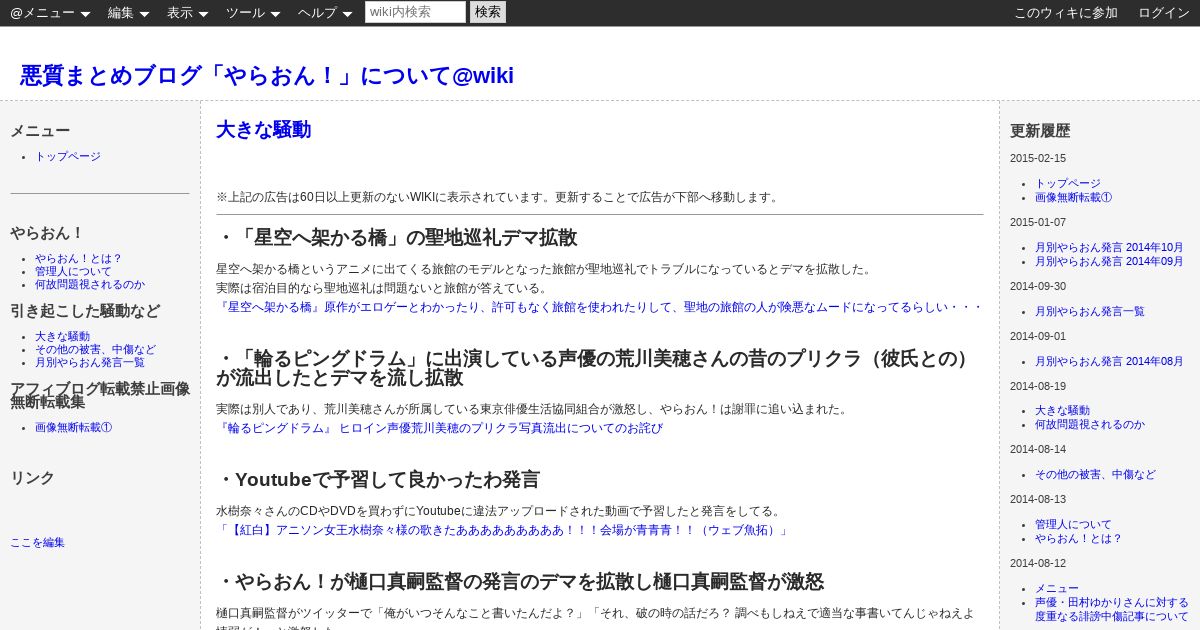The image size is (1200, 630).
Task: Select the 60日以上更新のないWIKI ad notice text
Action: (499, 197)
